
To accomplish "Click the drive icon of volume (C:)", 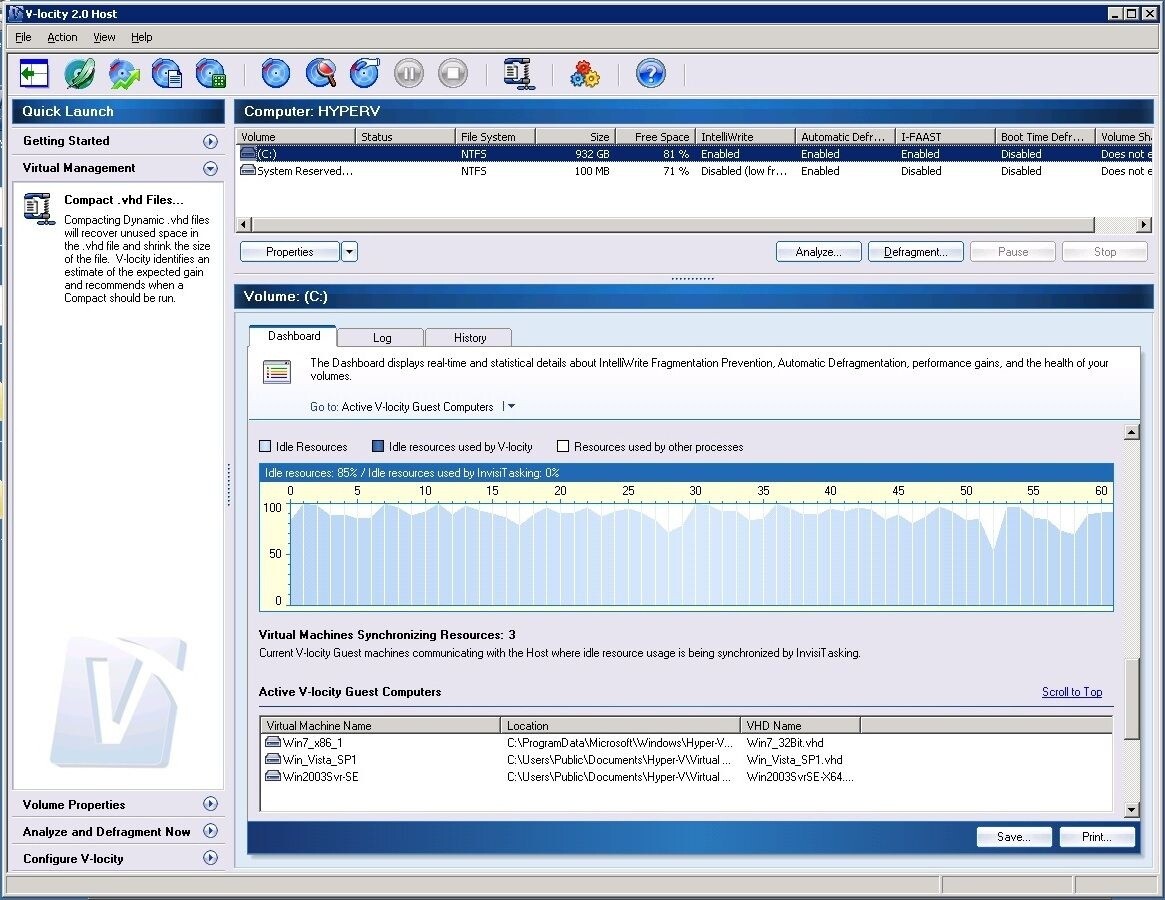I will tap(248, 153).
